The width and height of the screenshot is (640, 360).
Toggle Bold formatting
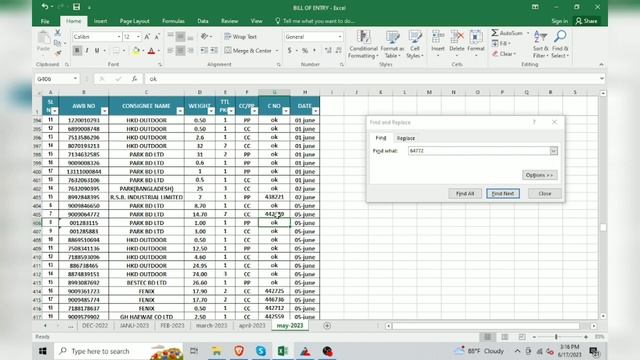coord(77,51)
